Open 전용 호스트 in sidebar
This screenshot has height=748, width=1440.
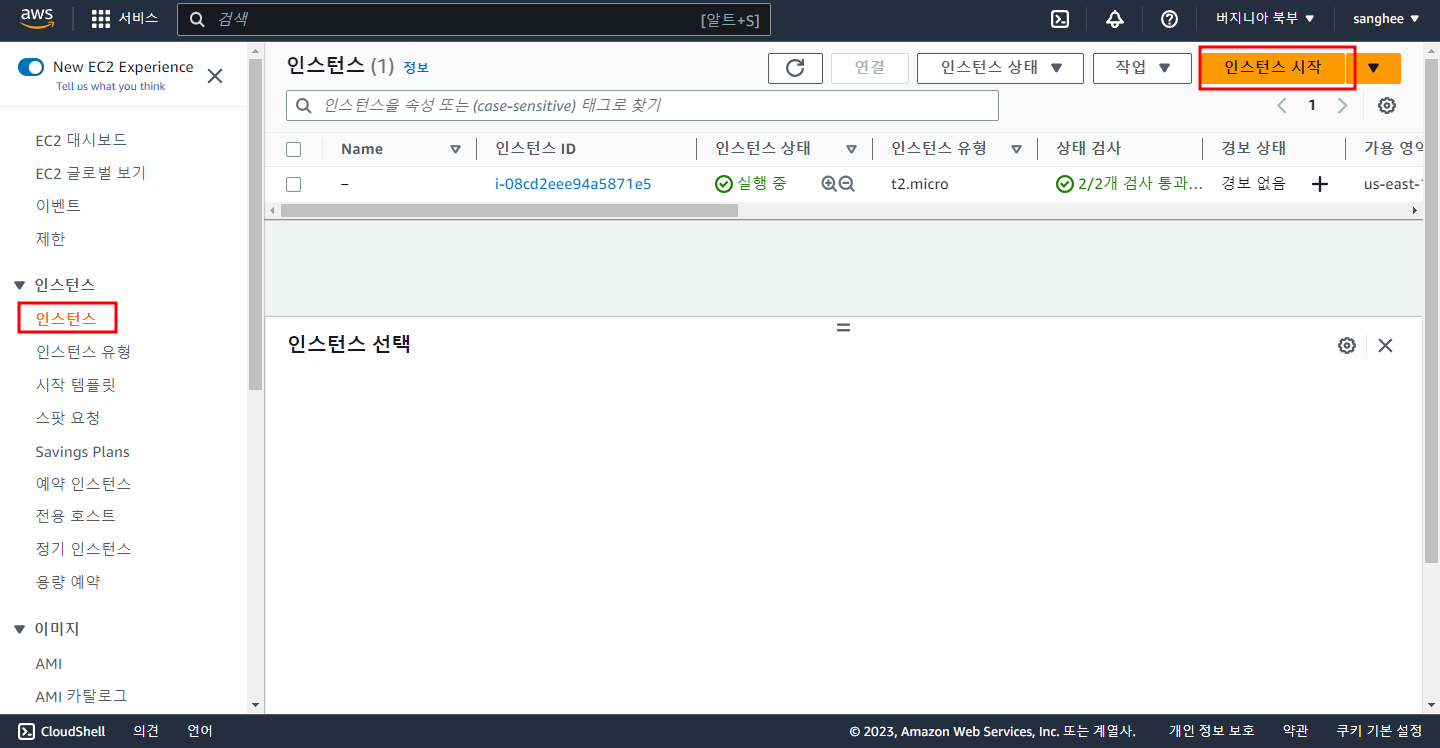click(x=75, y=516)
